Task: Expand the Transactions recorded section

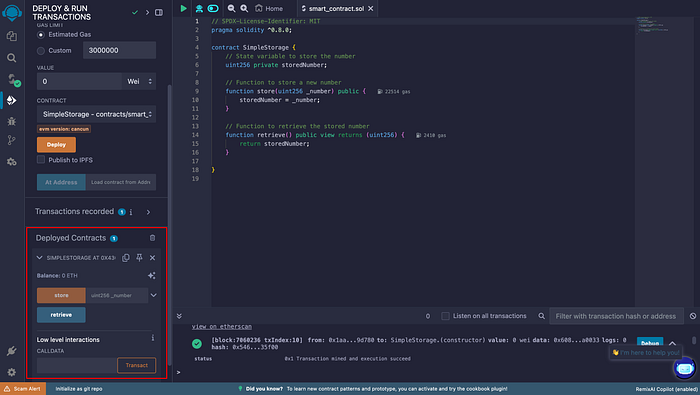Action: [x=148, y=212]
